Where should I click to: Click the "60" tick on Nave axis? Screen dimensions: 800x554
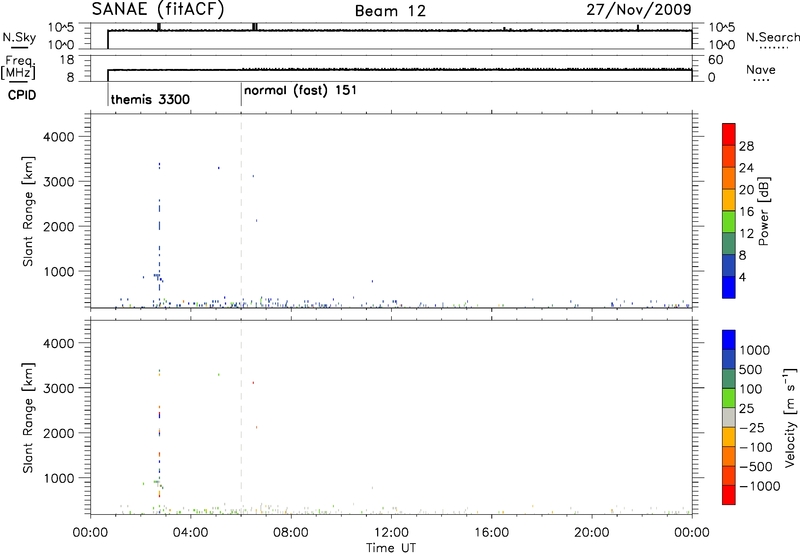[716, 60]
